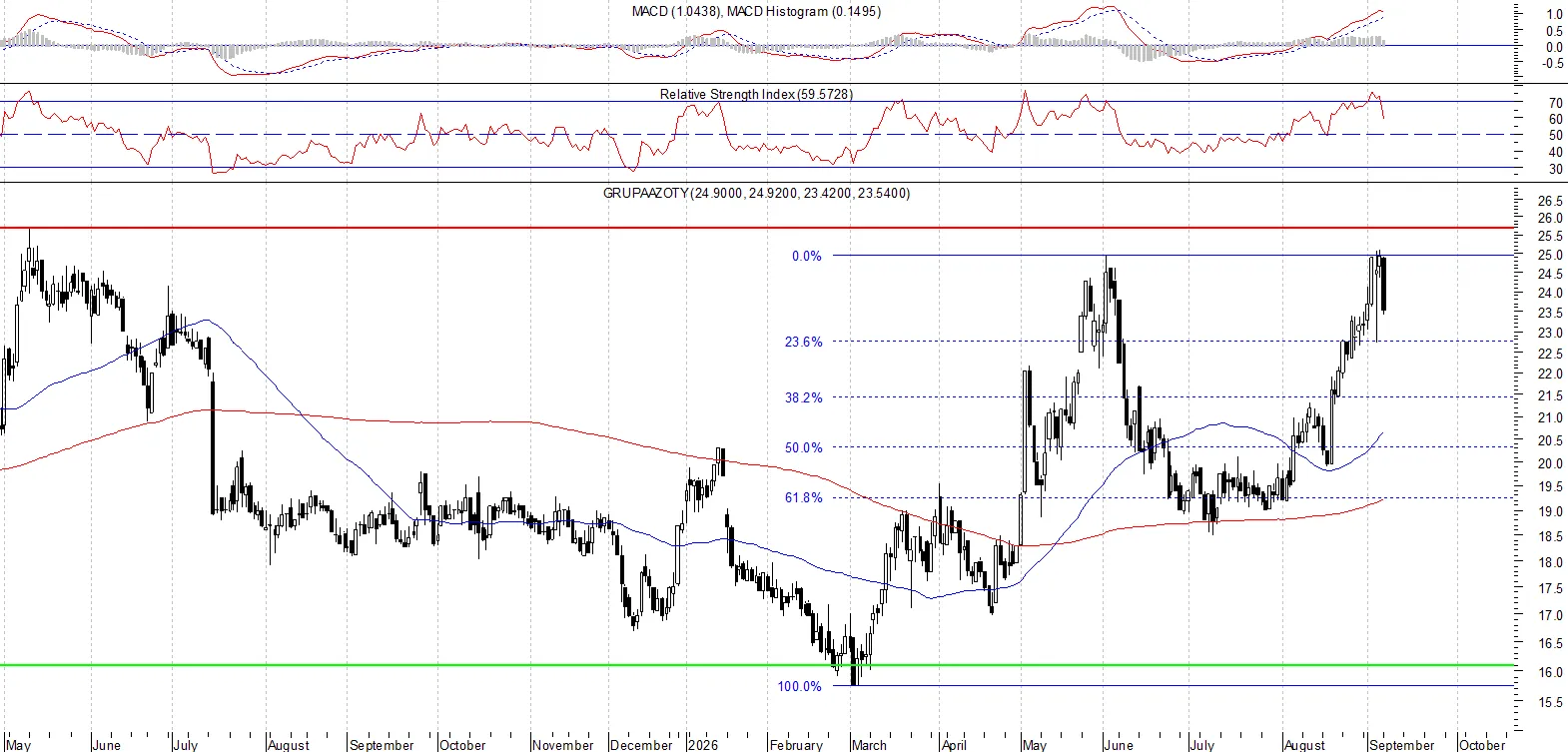Select the 19.0 value on the price axis
The height and width of the screenshot is (752, 1568).
coord(1551,512)
